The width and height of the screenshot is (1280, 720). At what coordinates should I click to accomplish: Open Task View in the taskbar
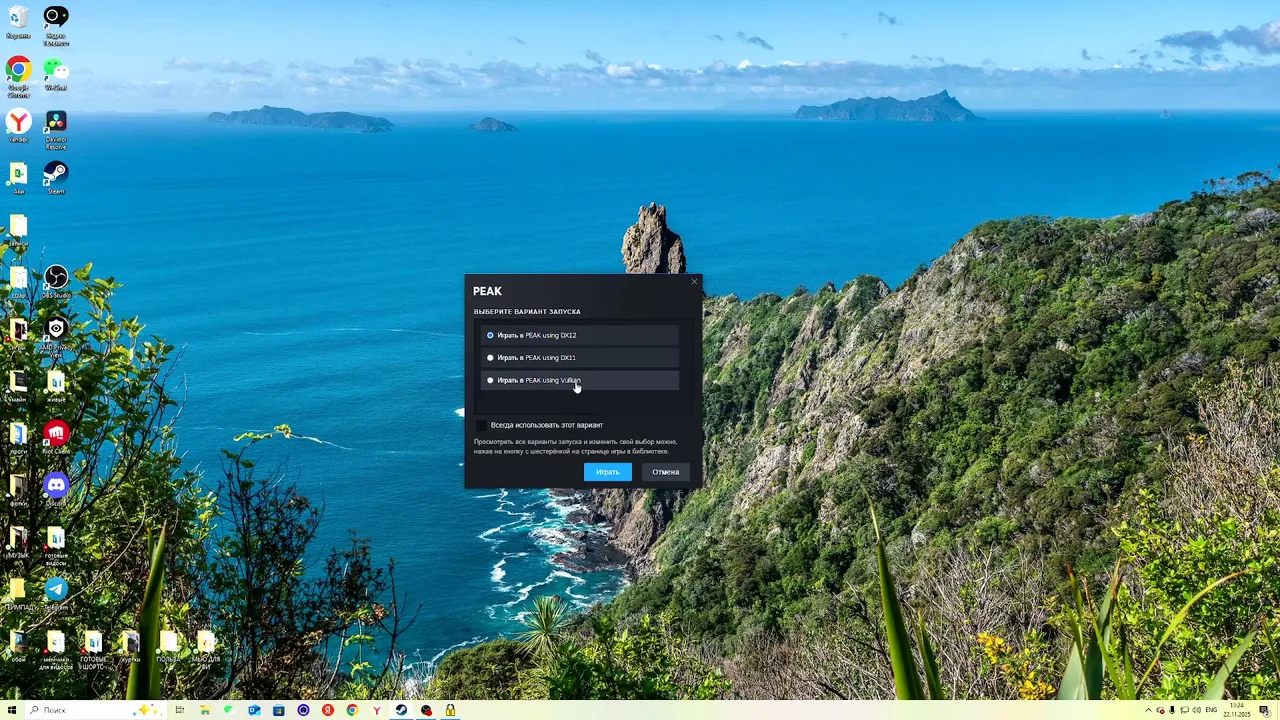coord(180,710)
